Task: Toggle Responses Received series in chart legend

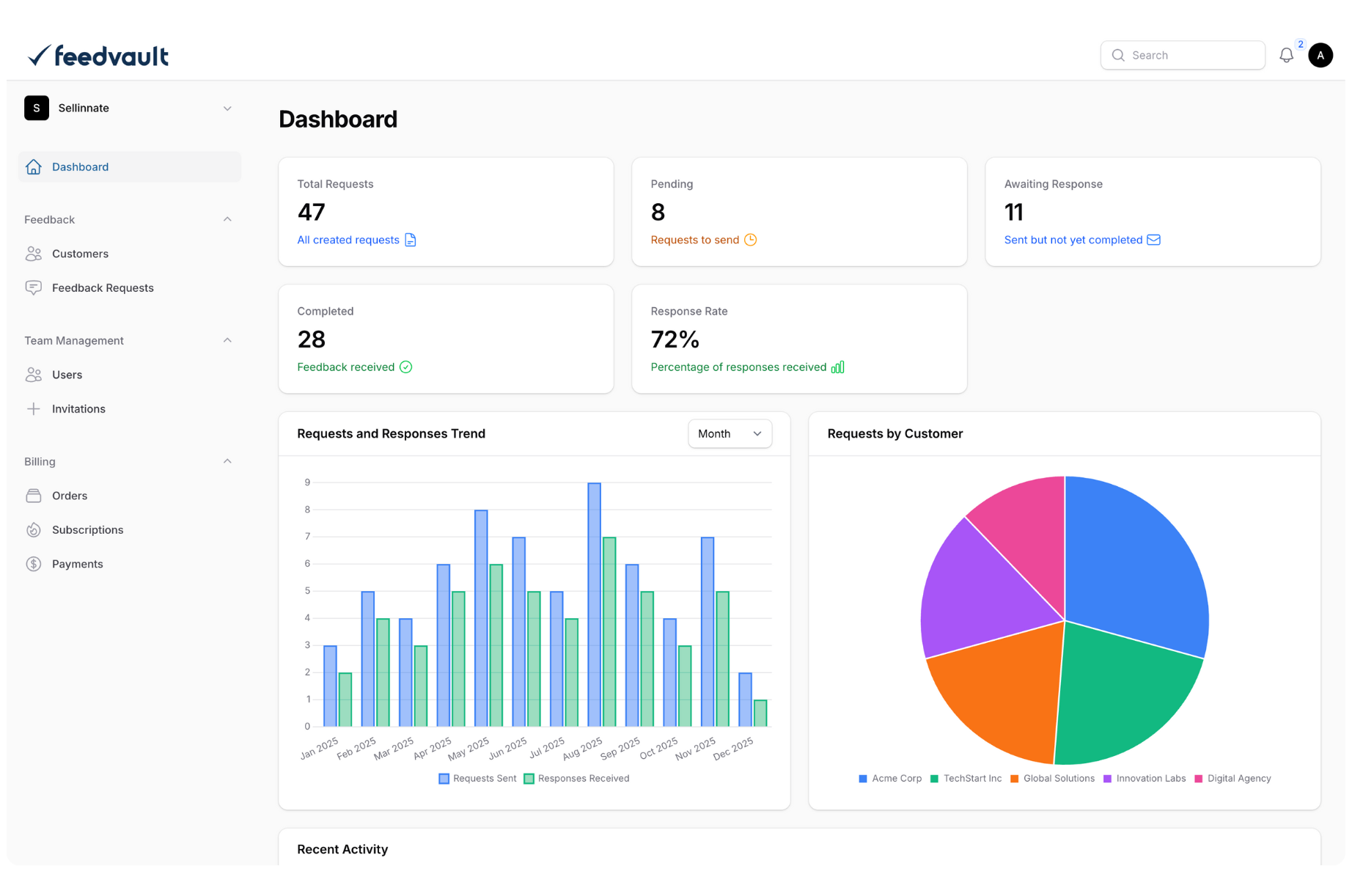Action: [576, 779]
